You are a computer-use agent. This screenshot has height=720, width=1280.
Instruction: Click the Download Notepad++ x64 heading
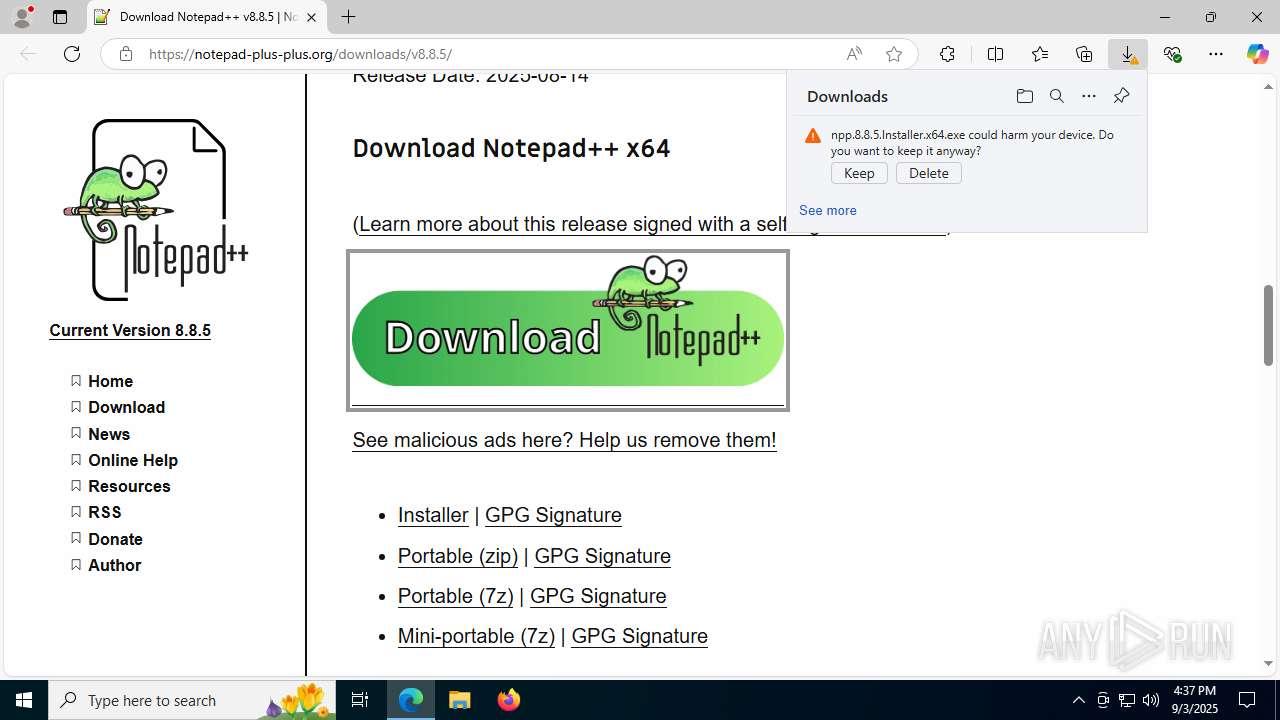(x=511, y=148)
